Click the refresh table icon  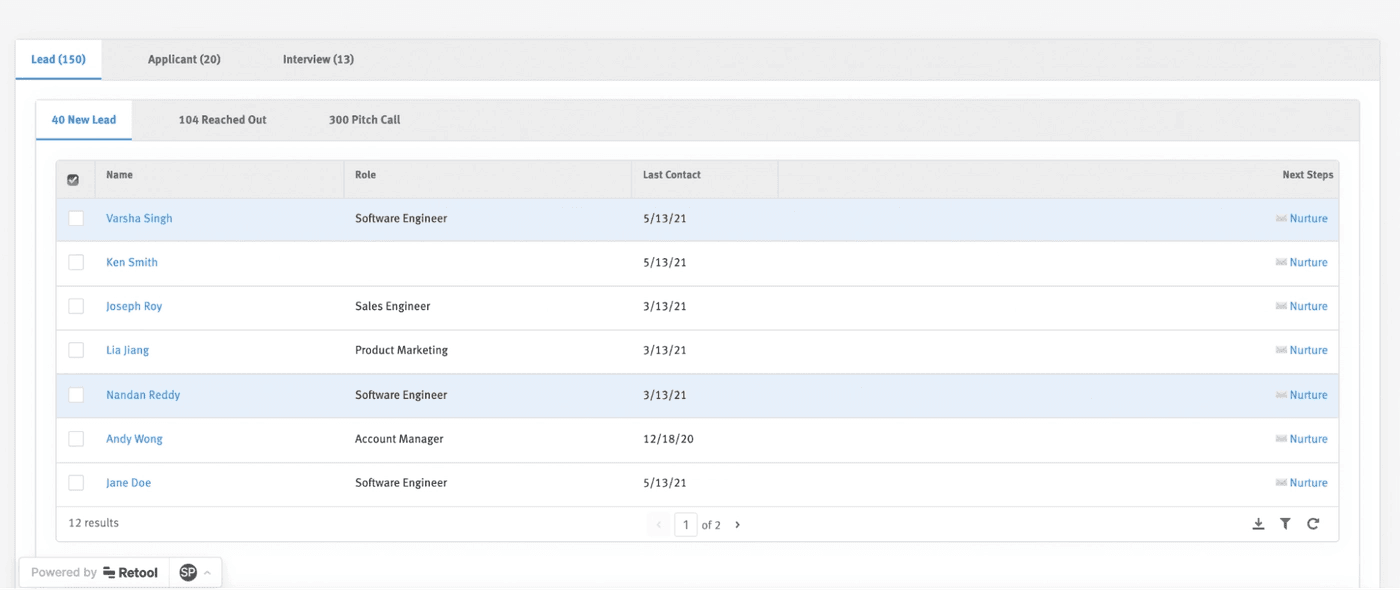click(1313, 524)
